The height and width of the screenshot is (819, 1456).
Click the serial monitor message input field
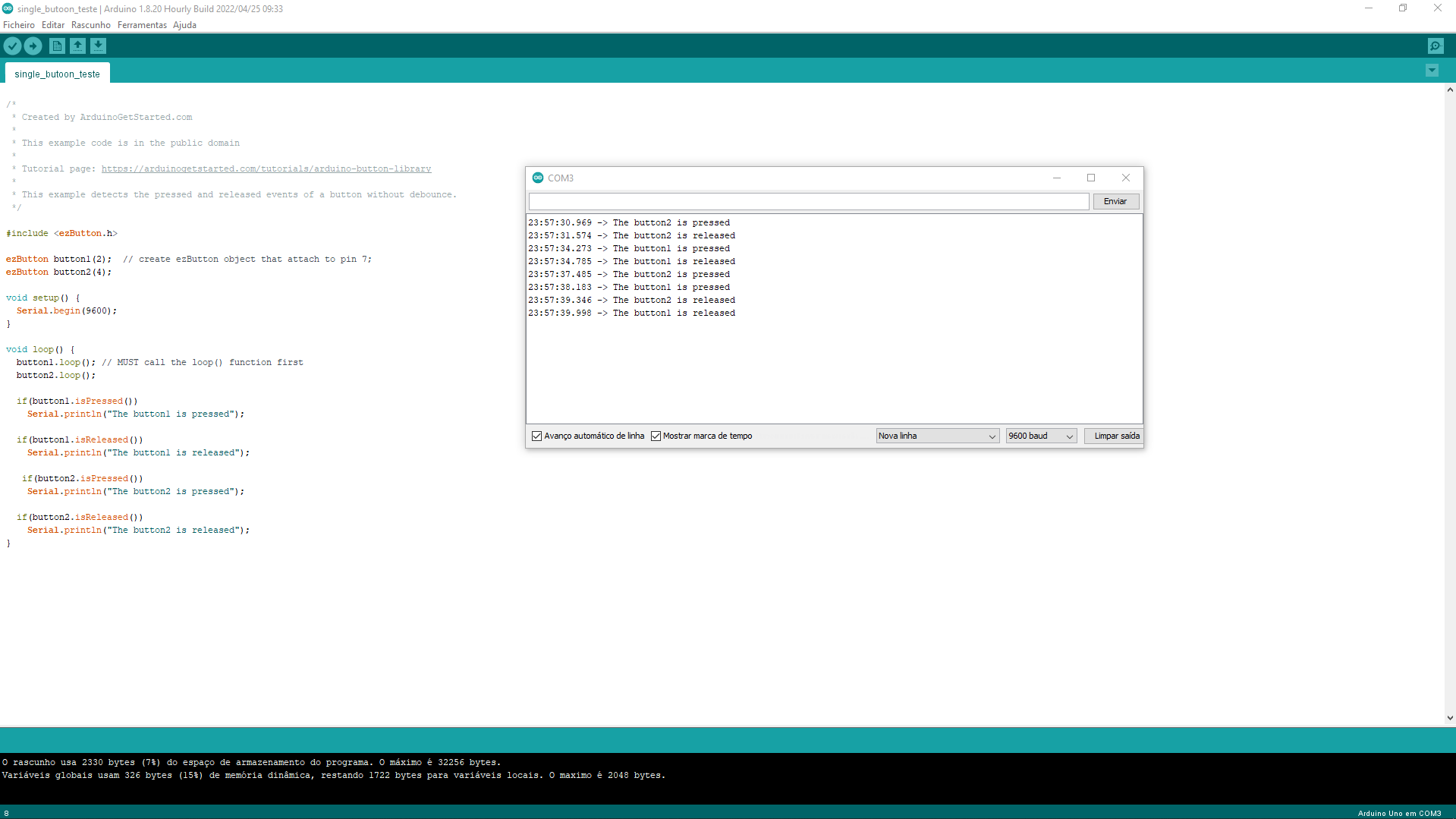[809, 201]
